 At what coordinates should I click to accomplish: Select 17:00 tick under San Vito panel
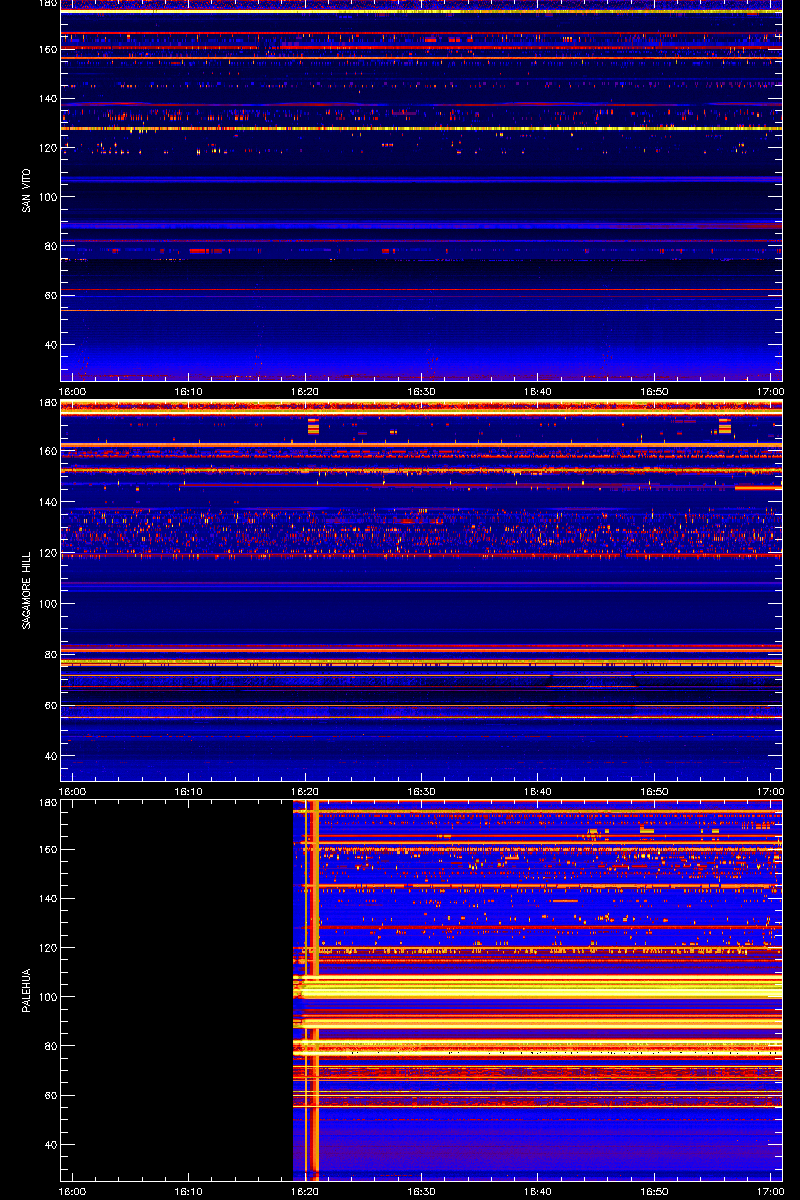(x=771, y=392)
